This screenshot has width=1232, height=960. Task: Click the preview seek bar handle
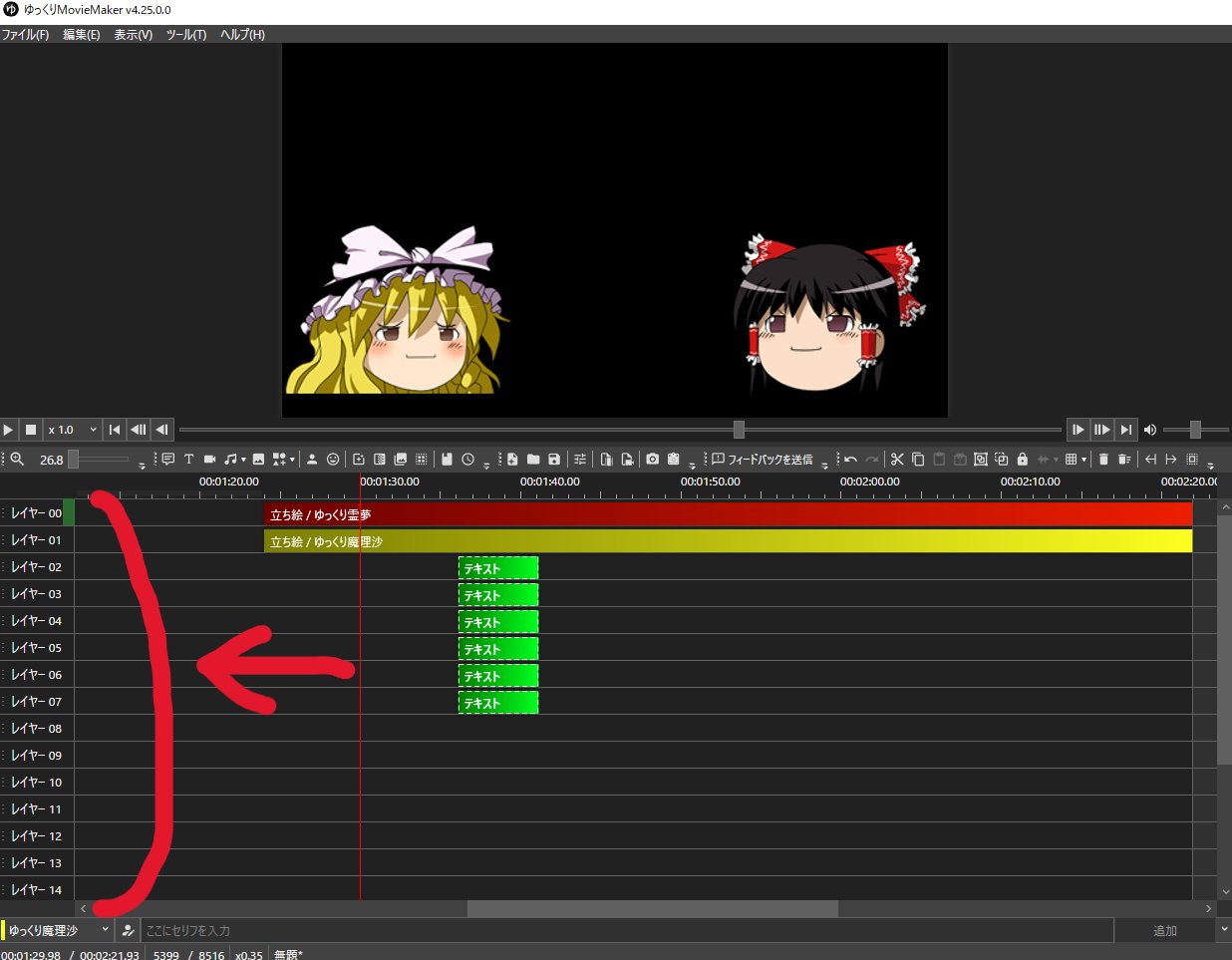coord(739,430)
